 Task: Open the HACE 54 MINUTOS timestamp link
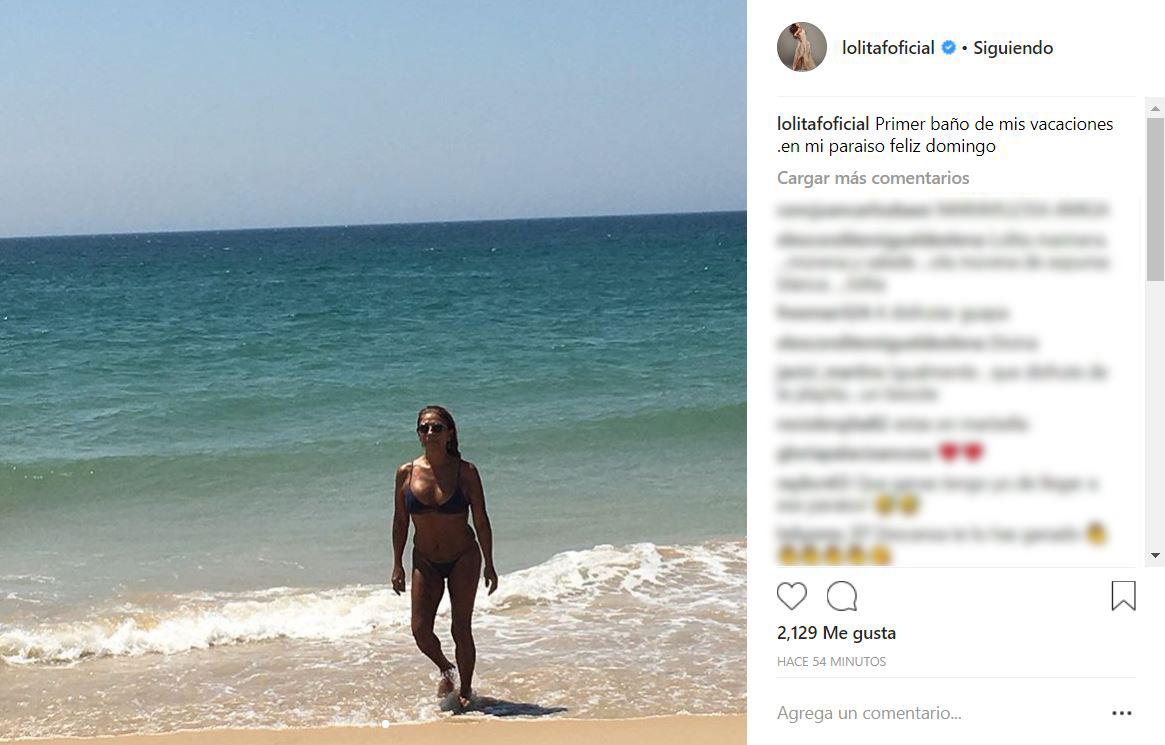pyautogui.click(x=831, y=661)
